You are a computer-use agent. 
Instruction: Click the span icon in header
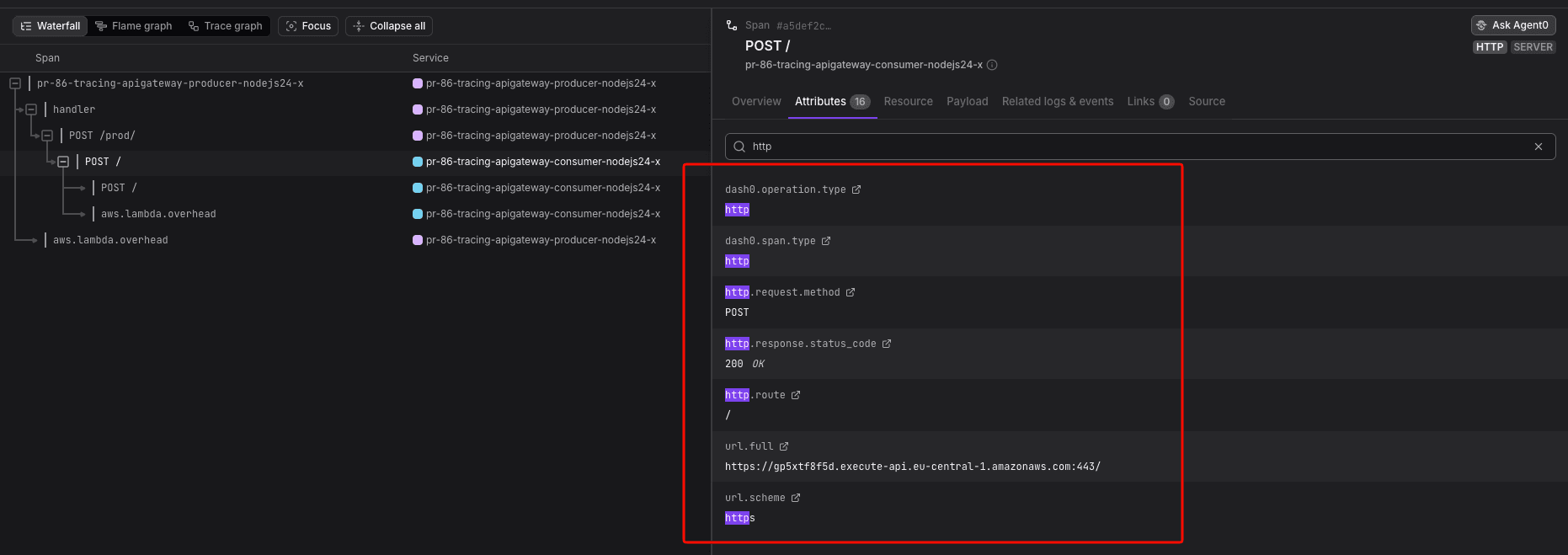(x=732, y=25)
